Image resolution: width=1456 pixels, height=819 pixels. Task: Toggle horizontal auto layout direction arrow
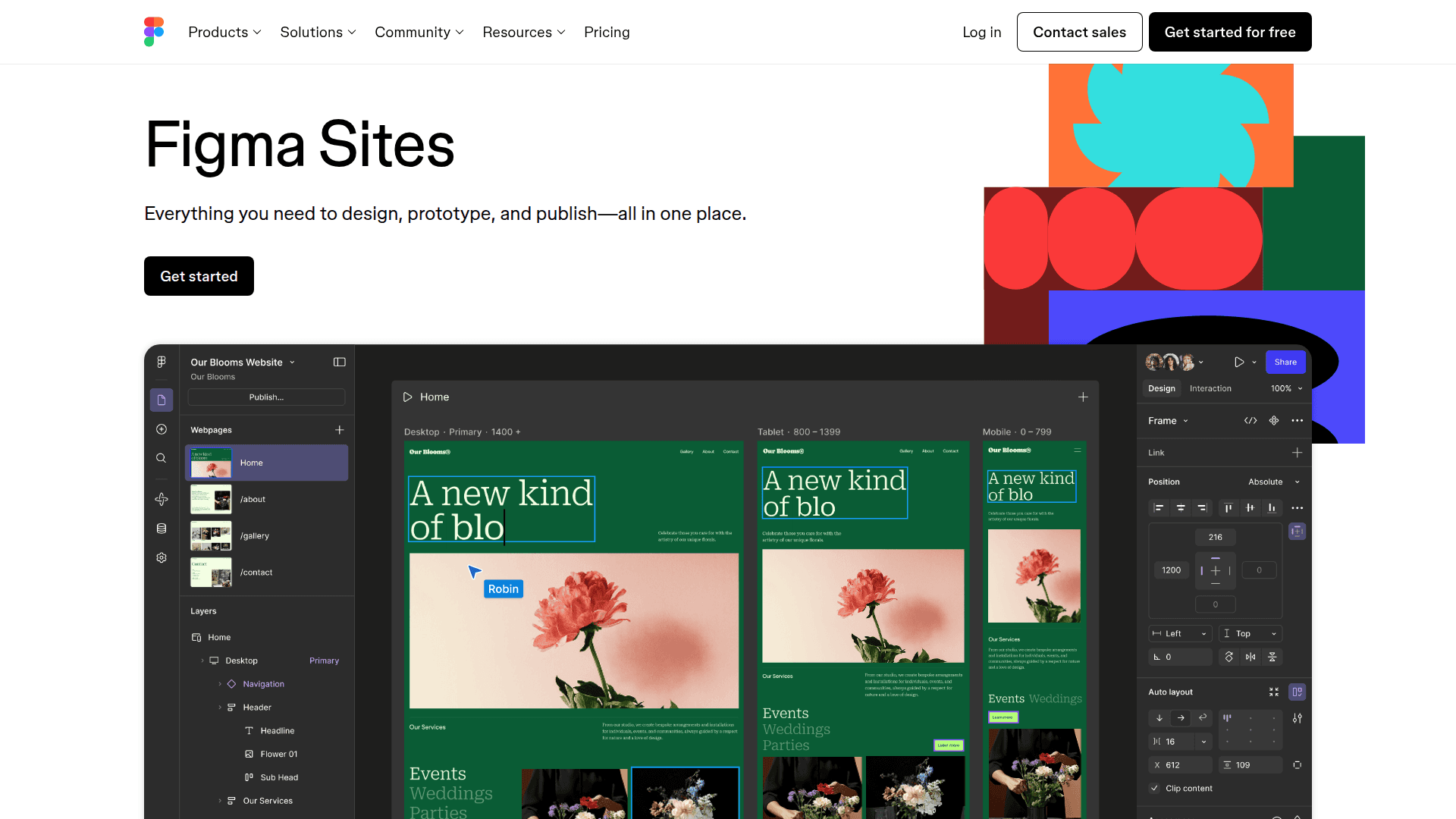point(1181,718)
